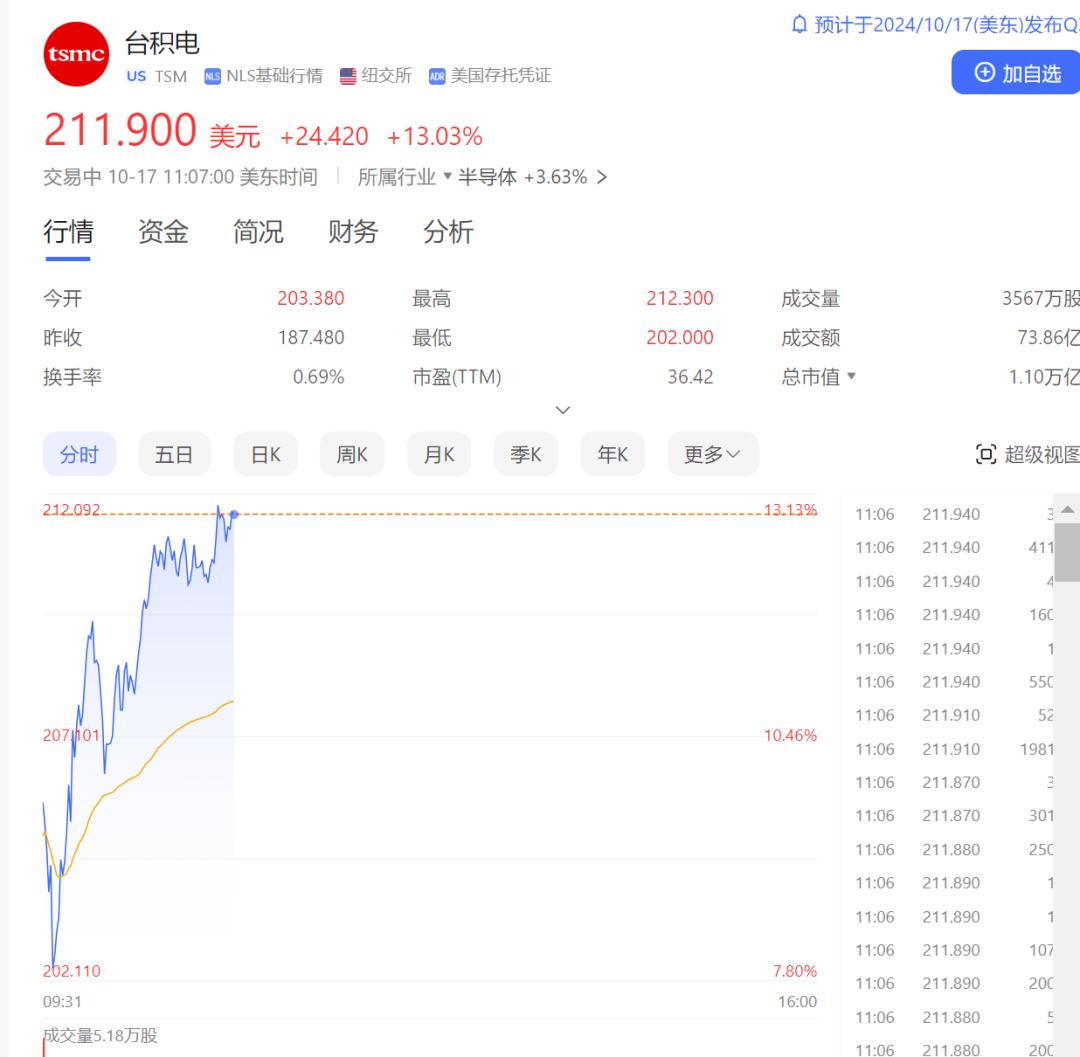Click the chart label 7.80%
Viewport: 1080px width, 1057px height.
(x=795, y=971)
